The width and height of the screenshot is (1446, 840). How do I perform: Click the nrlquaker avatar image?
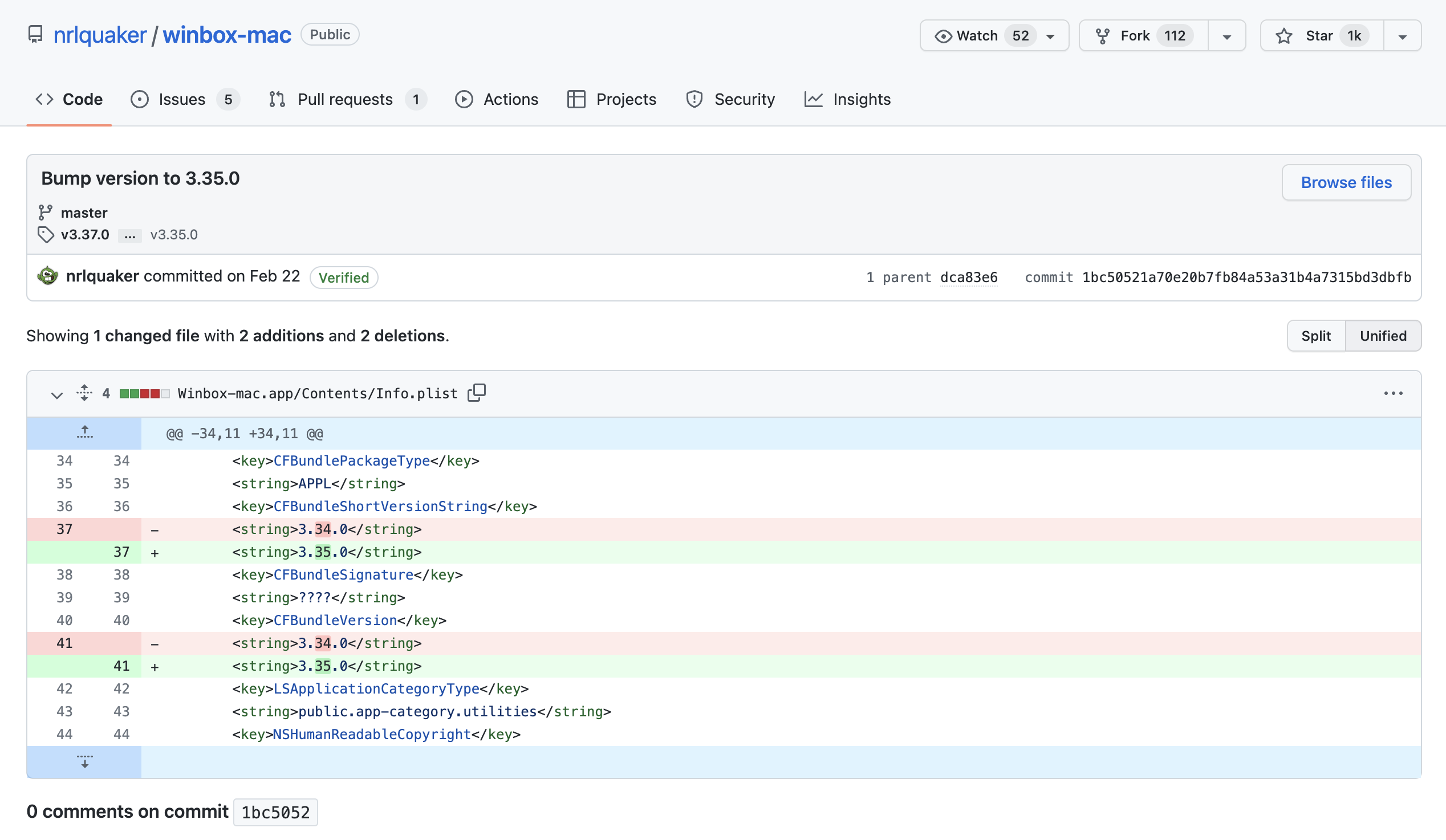point(48,276)
